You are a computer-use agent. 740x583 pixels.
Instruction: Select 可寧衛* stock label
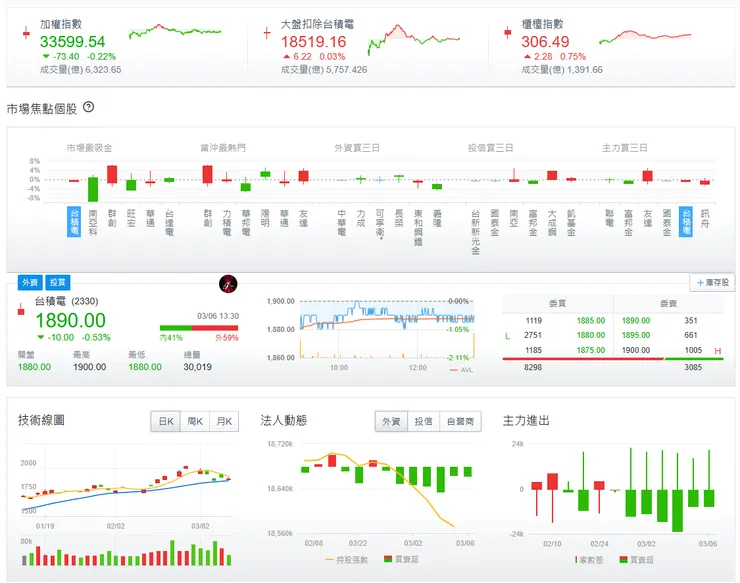coord(380,224)
